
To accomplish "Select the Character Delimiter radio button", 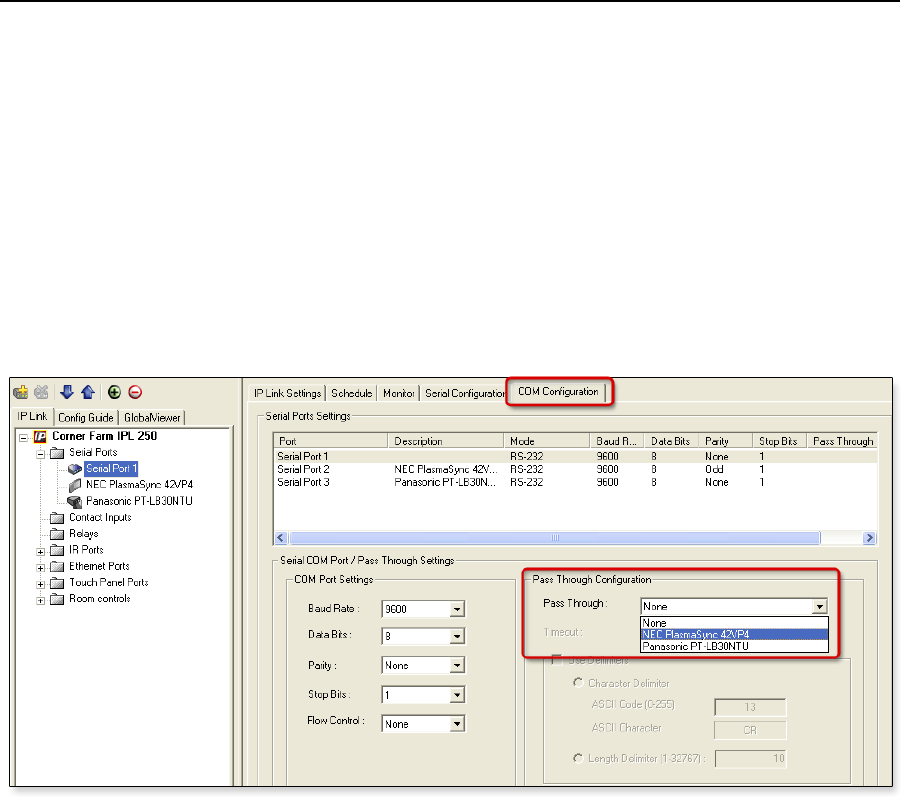I will tap(578, 683).
